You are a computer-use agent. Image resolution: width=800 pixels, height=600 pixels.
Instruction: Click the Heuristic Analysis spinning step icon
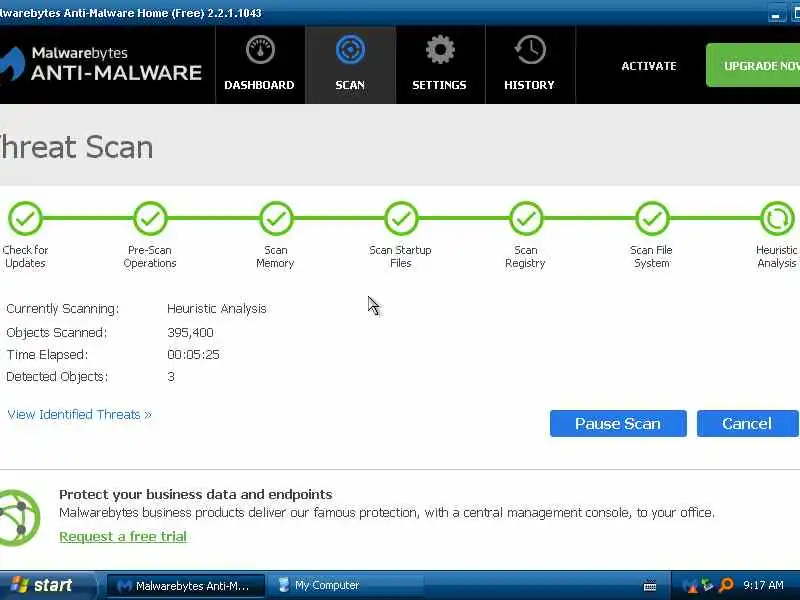pyautogui.click(x=777, y=218)
